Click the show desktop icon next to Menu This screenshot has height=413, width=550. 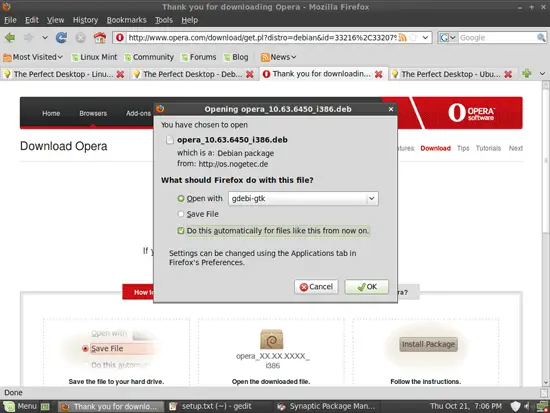tap(45, 407)
